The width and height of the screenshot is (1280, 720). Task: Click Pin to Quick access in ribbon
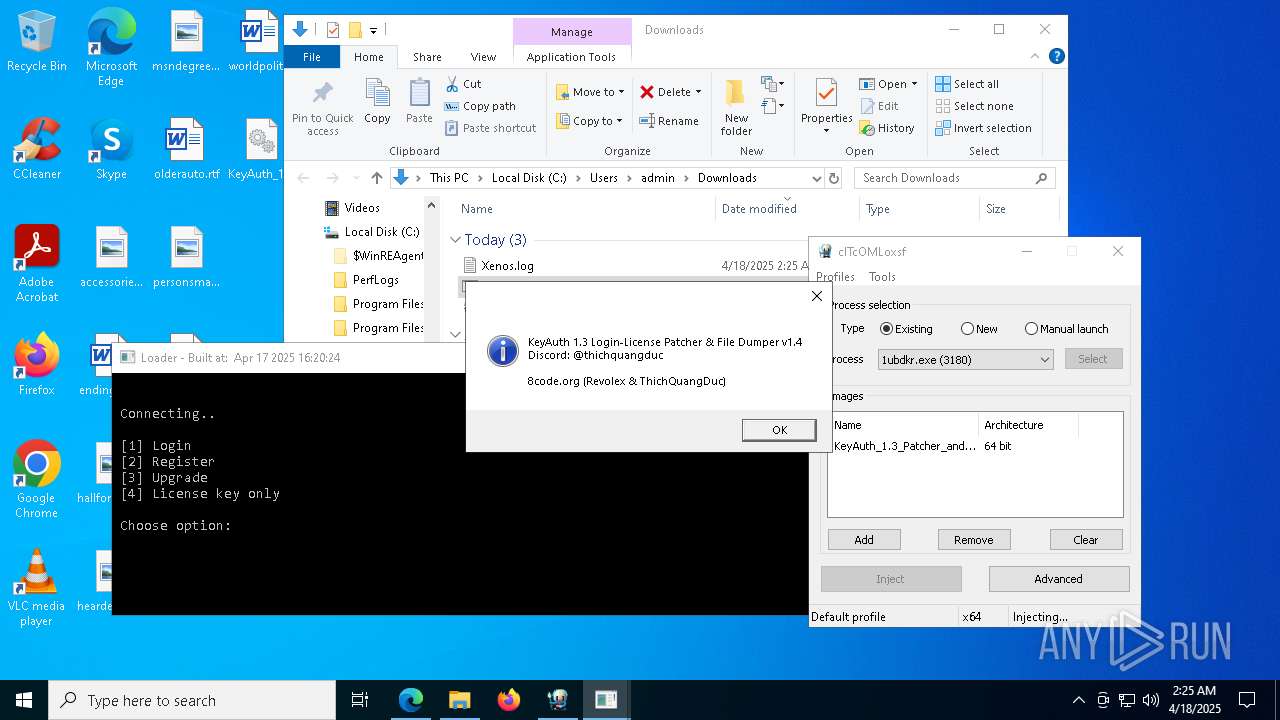[x=322, y=109]
